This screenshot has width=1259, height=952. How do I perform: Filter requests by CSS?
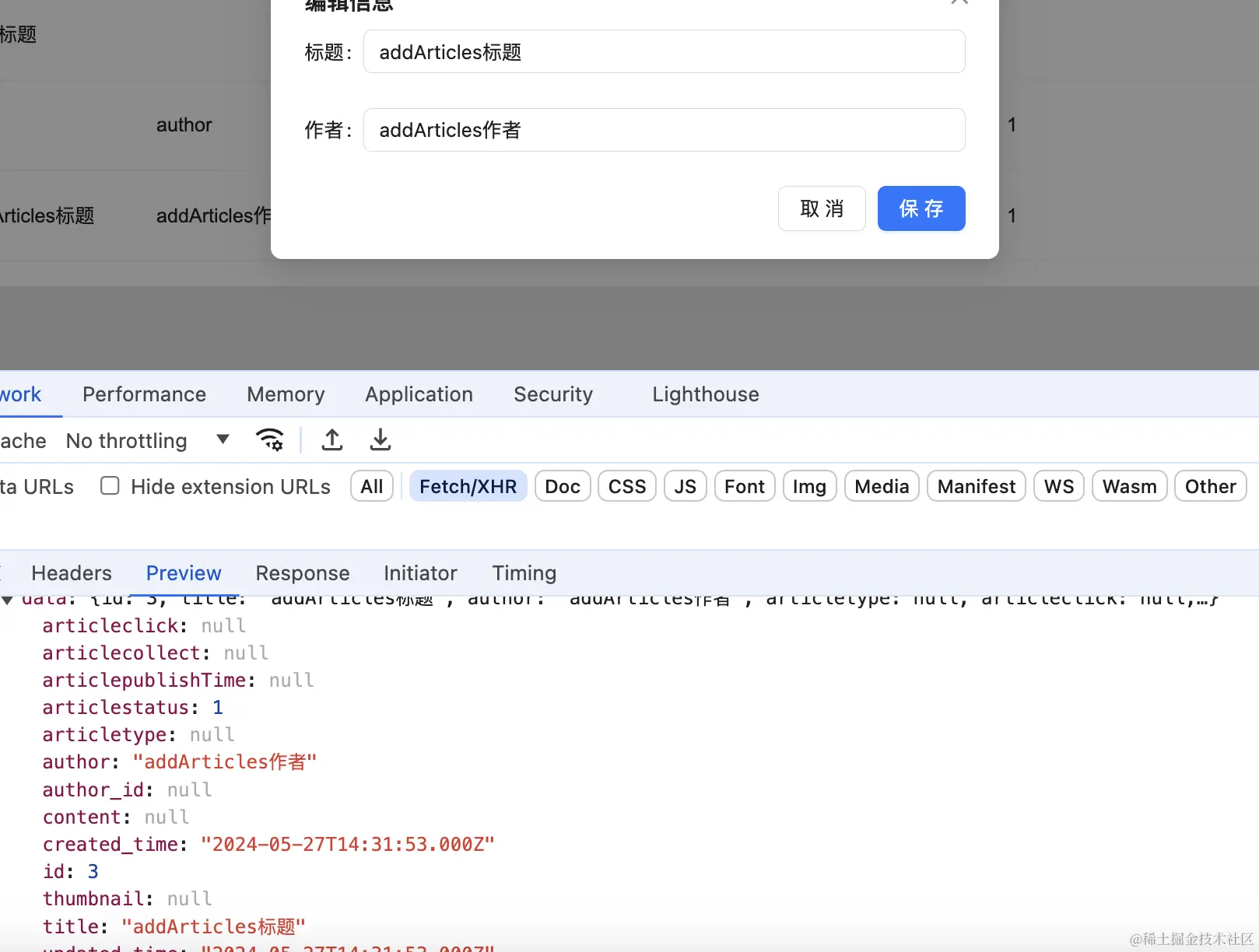click(x=627, y=486)
